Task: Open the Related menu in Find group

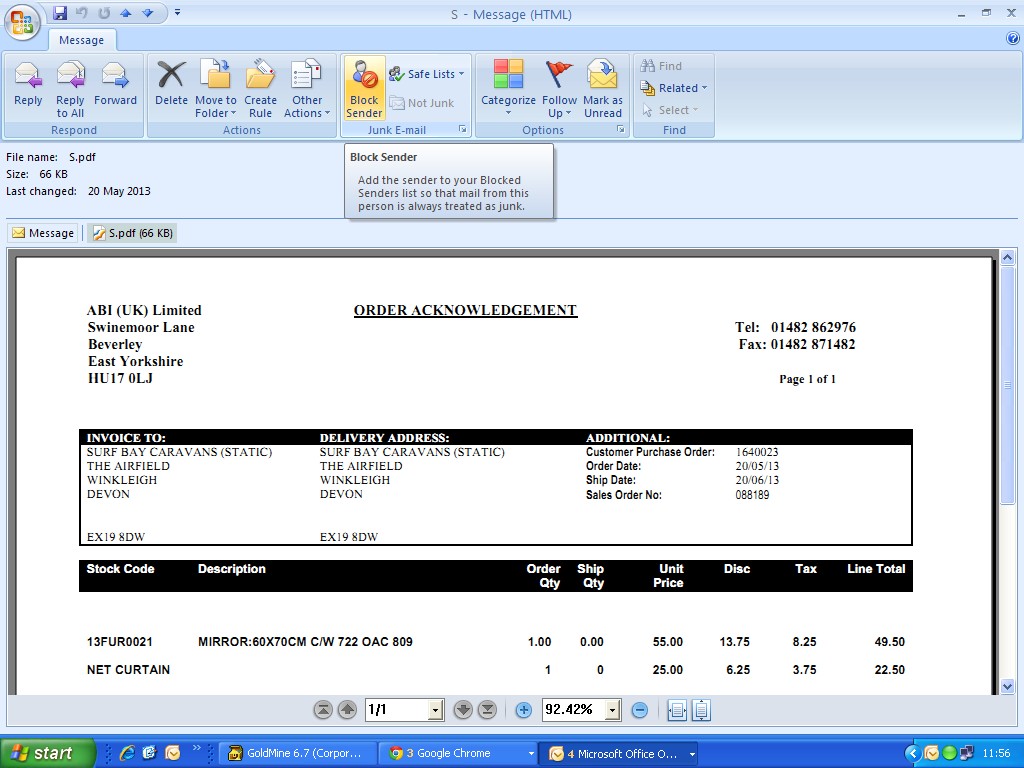Action: (x=675, y=88)
